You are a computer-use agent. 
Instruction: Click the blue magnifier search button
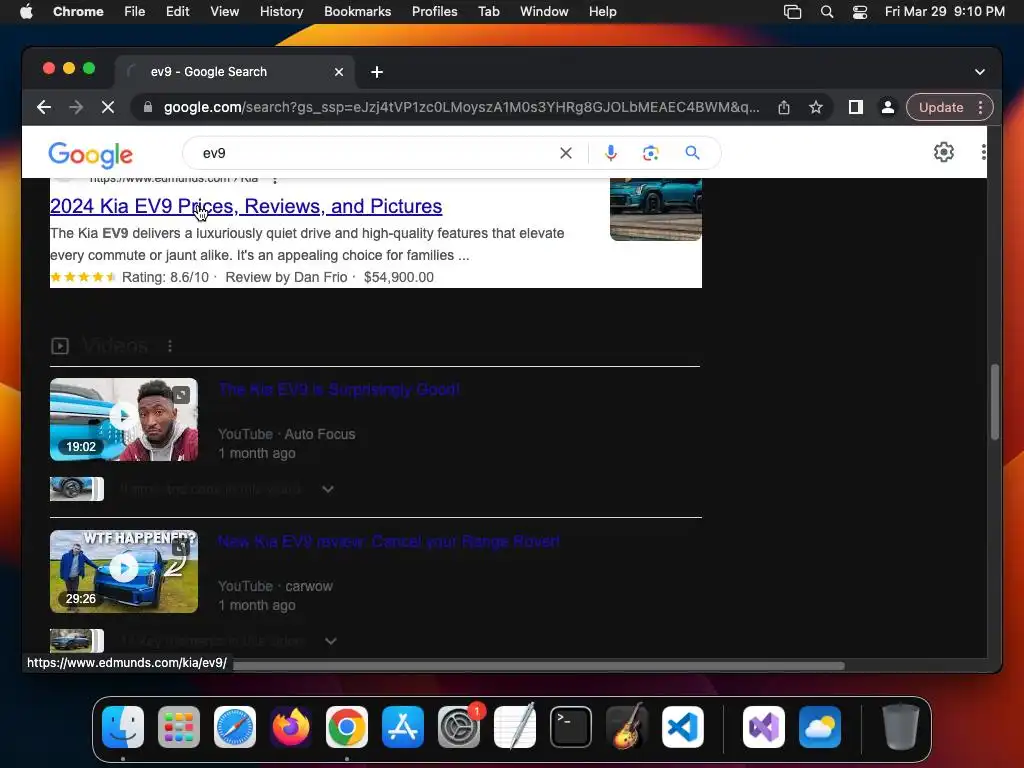[692, 153]
